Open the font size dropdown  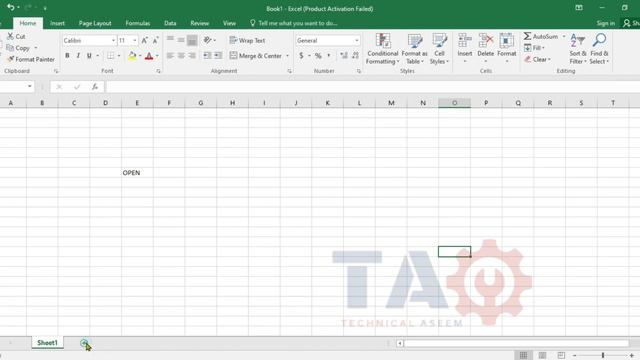(135, 40)
